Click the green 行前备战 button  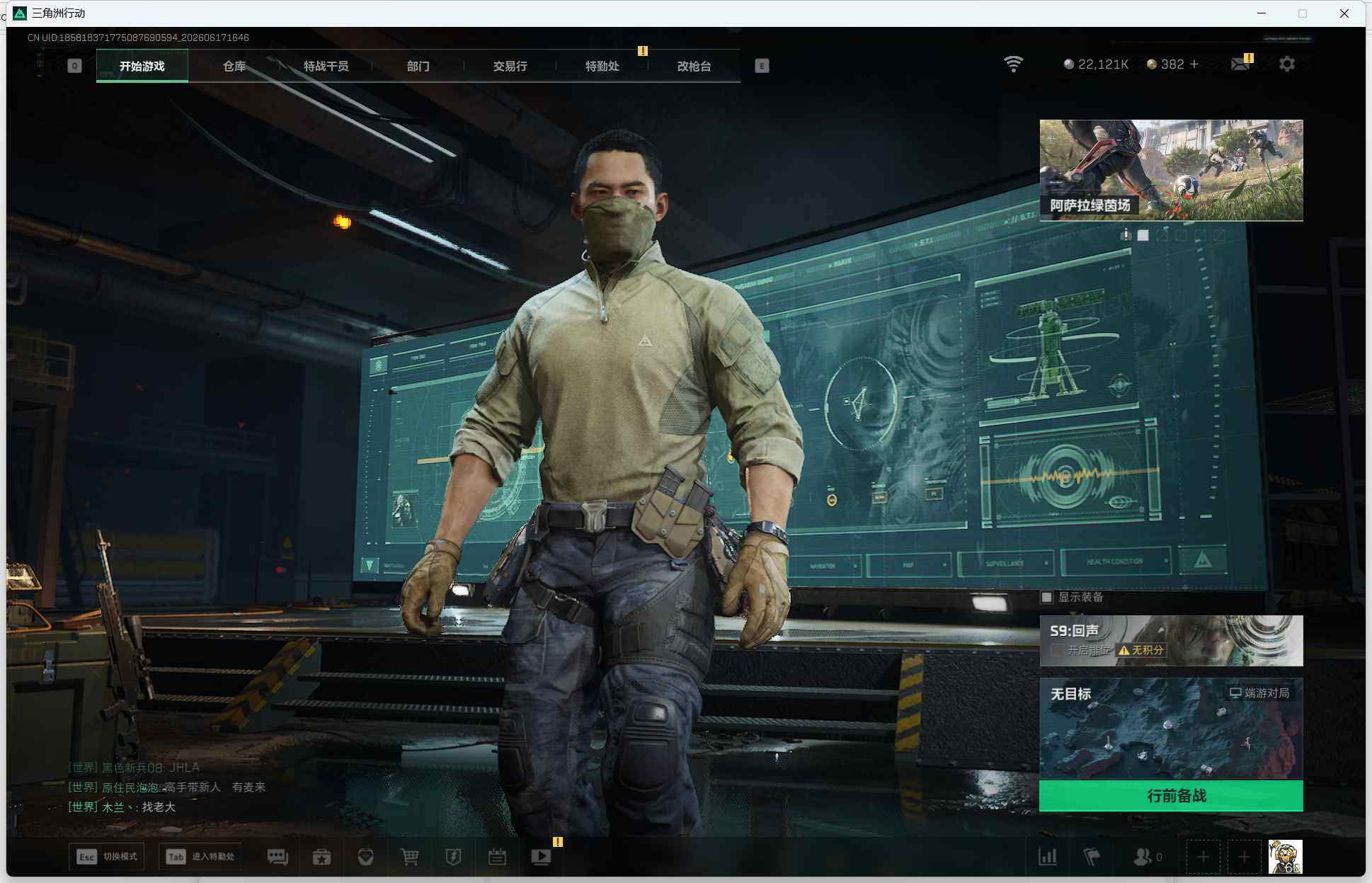tap(1171, 796)
